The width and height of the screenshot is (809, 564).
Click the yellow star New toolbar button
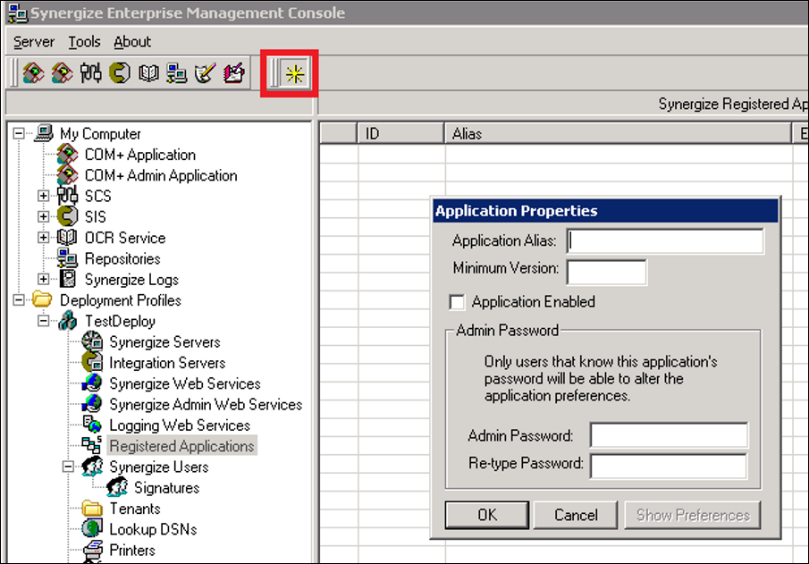[x=295, y=74]
